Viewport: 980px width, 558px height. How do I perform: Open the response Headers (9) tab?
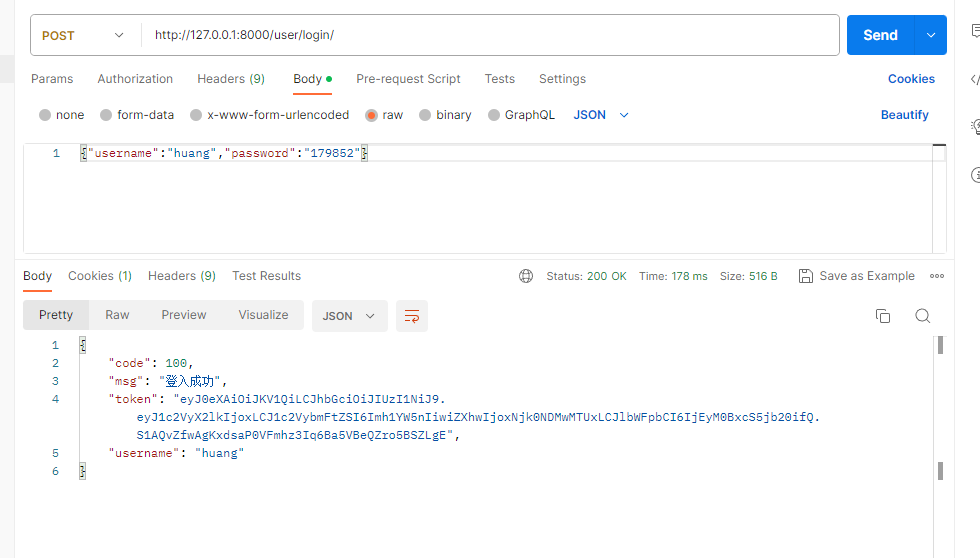click(x=182, y=276)
